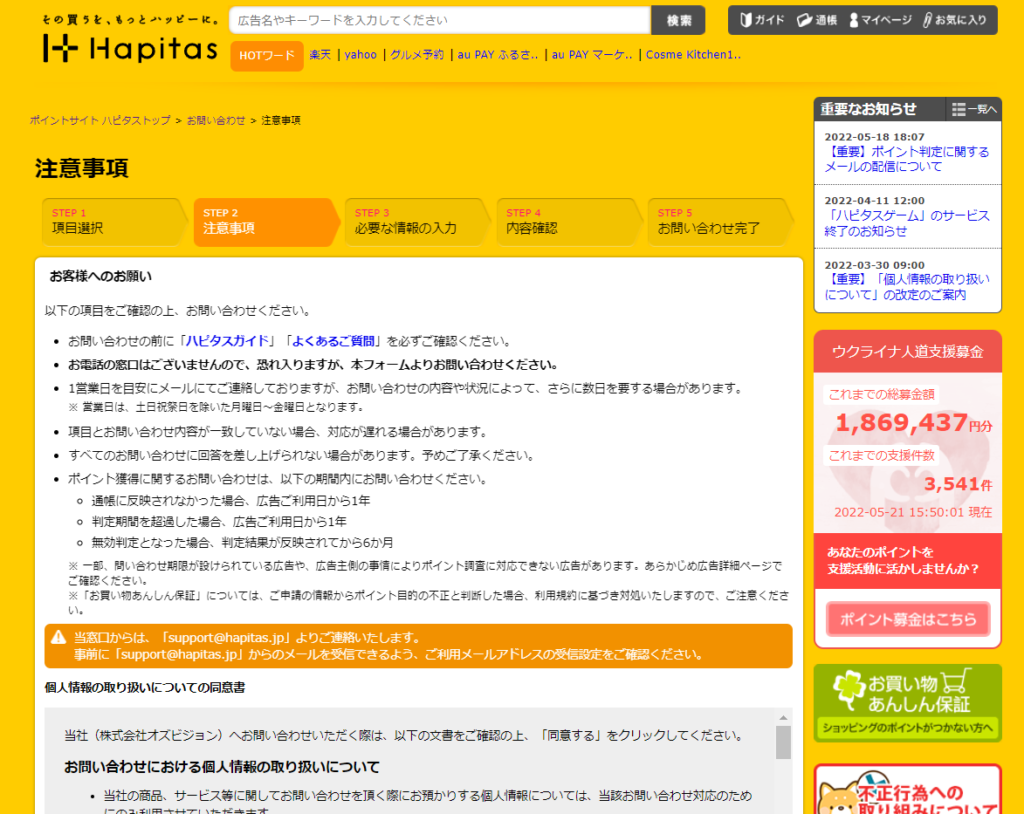Click the shopping cart icon on guarantee banner
Viewport: 1024px width, 814px height.
(955, 681)
